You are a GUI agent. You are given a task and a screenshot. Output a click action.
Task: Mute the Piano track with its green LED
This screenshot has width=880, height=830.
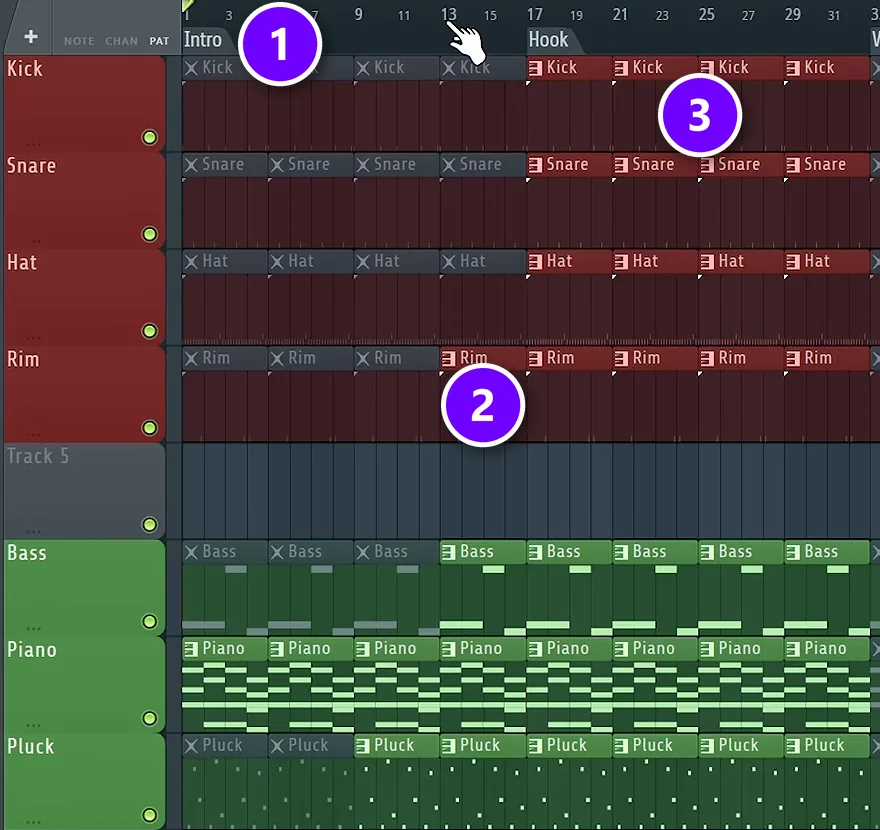tap(149, 718)
